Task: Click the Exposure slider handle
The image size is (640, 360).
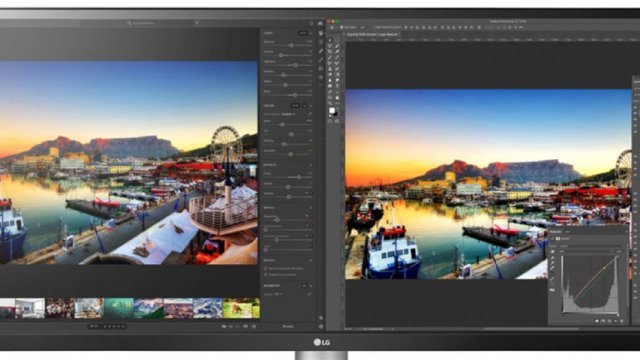Action: (291, 45)
